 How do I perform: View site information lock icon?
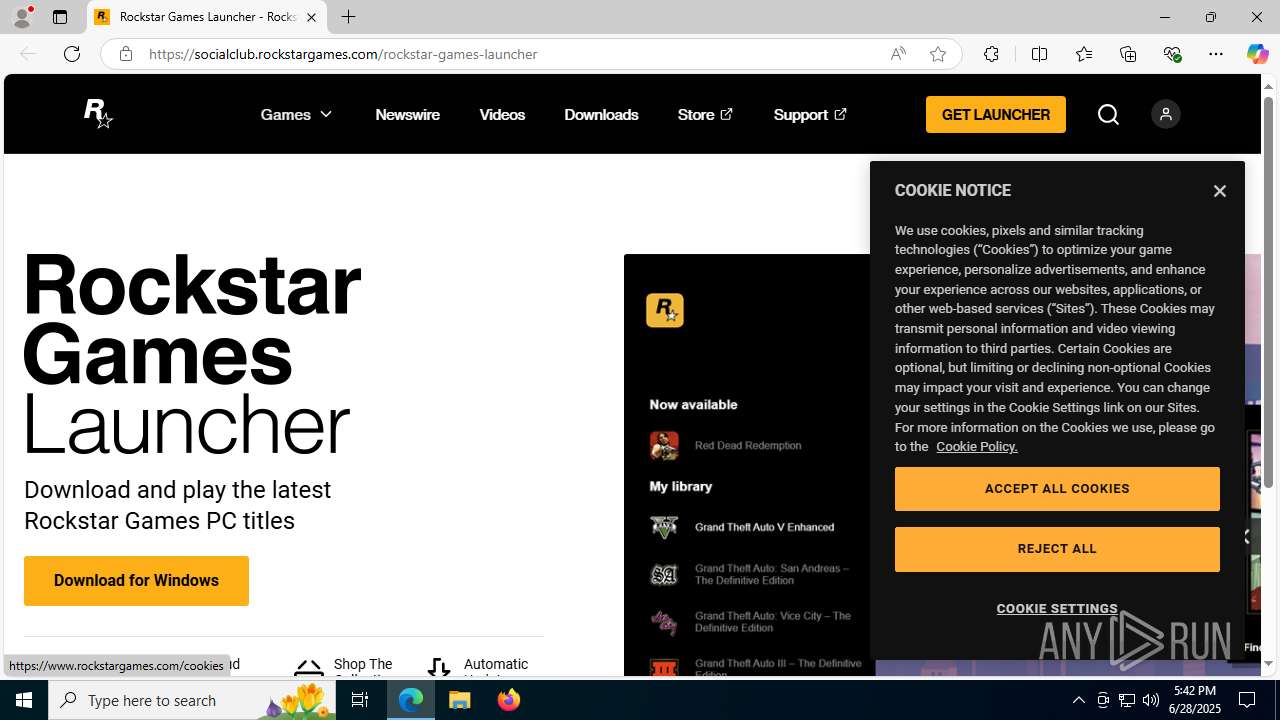tap(125, 54)
